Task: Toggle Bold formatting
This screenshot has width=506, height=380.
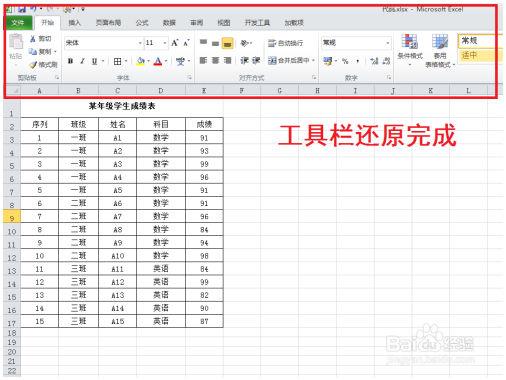Action: (70, 61)
